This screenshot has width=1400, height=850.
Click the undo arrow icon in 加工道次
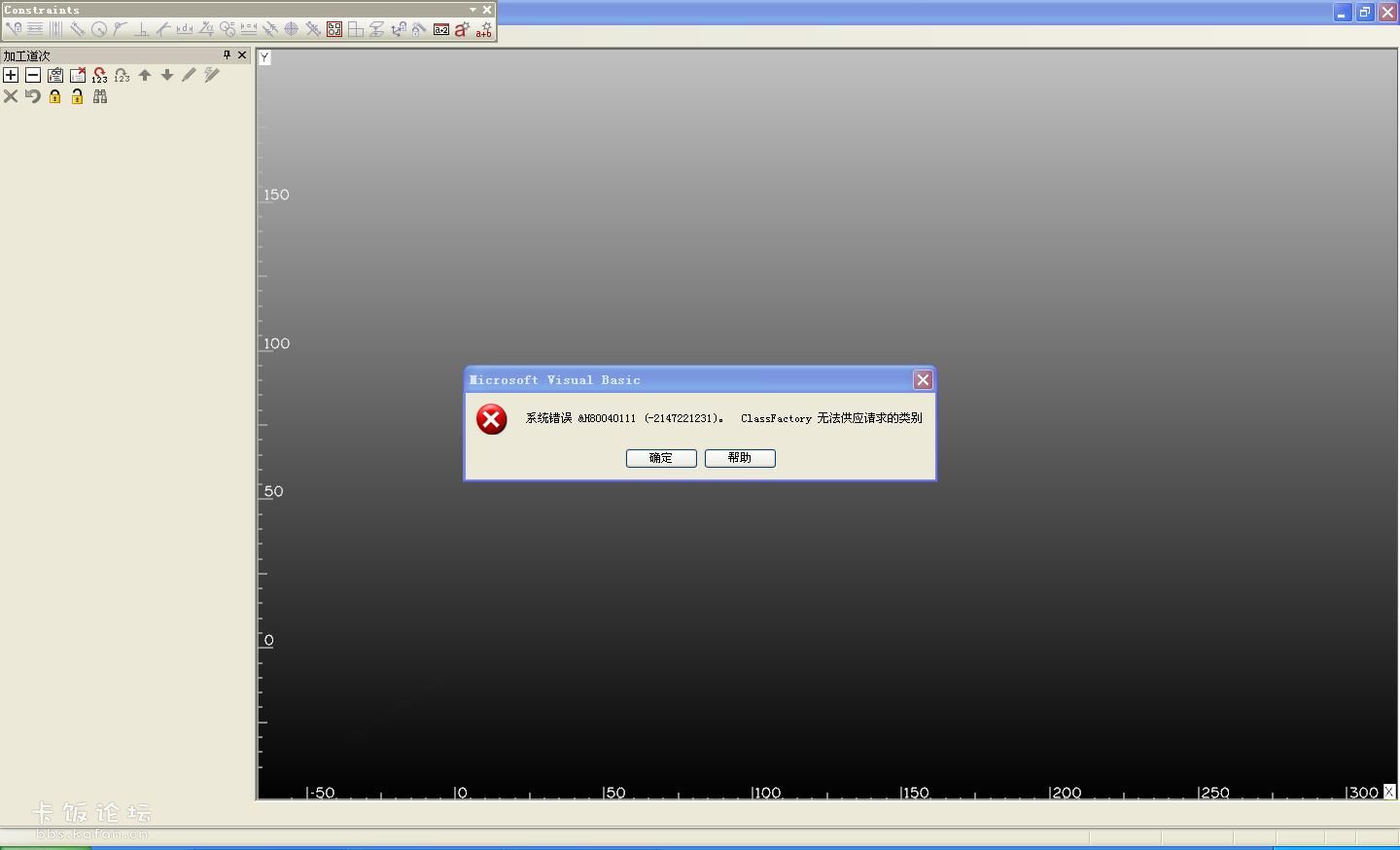click(x=33, y=96)
